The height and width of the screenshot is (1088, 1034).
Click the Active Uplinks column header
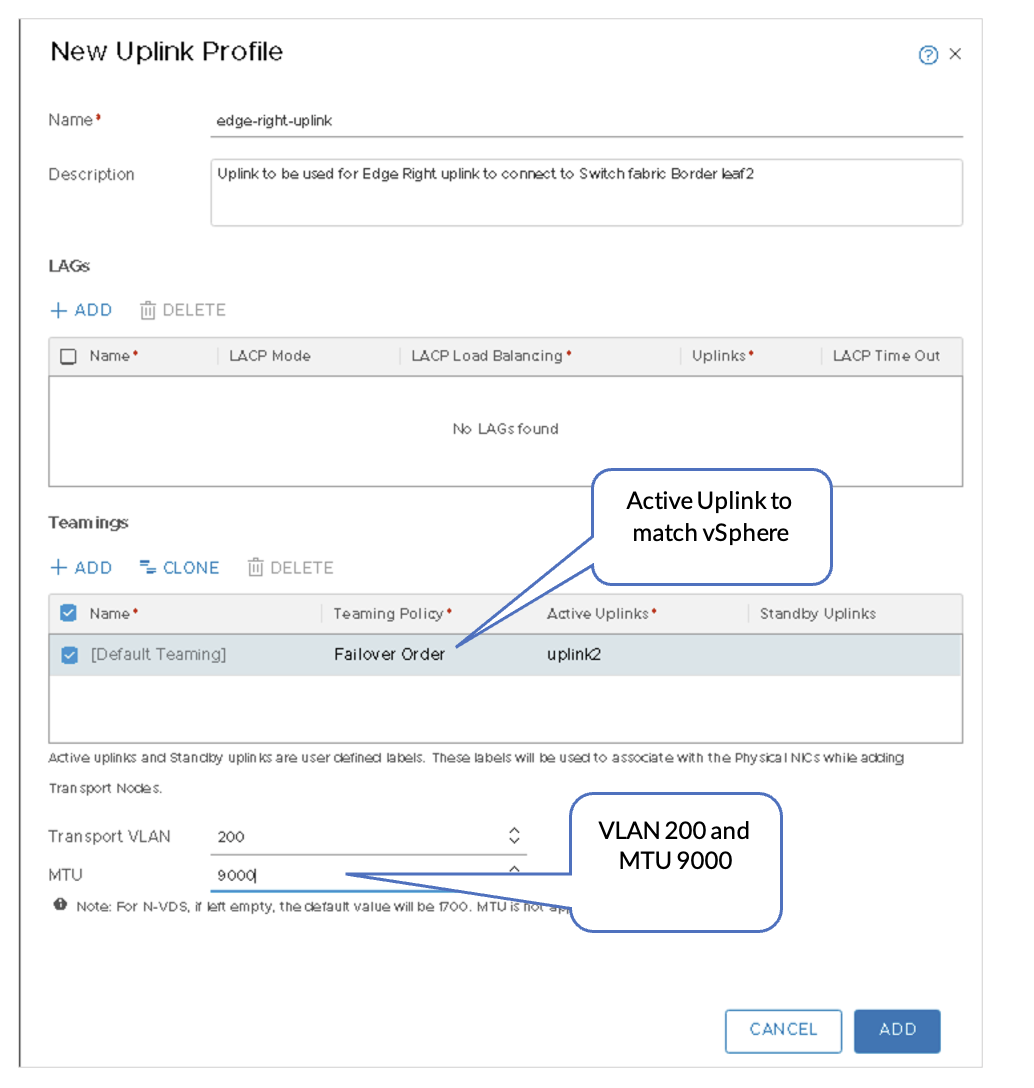598,614
